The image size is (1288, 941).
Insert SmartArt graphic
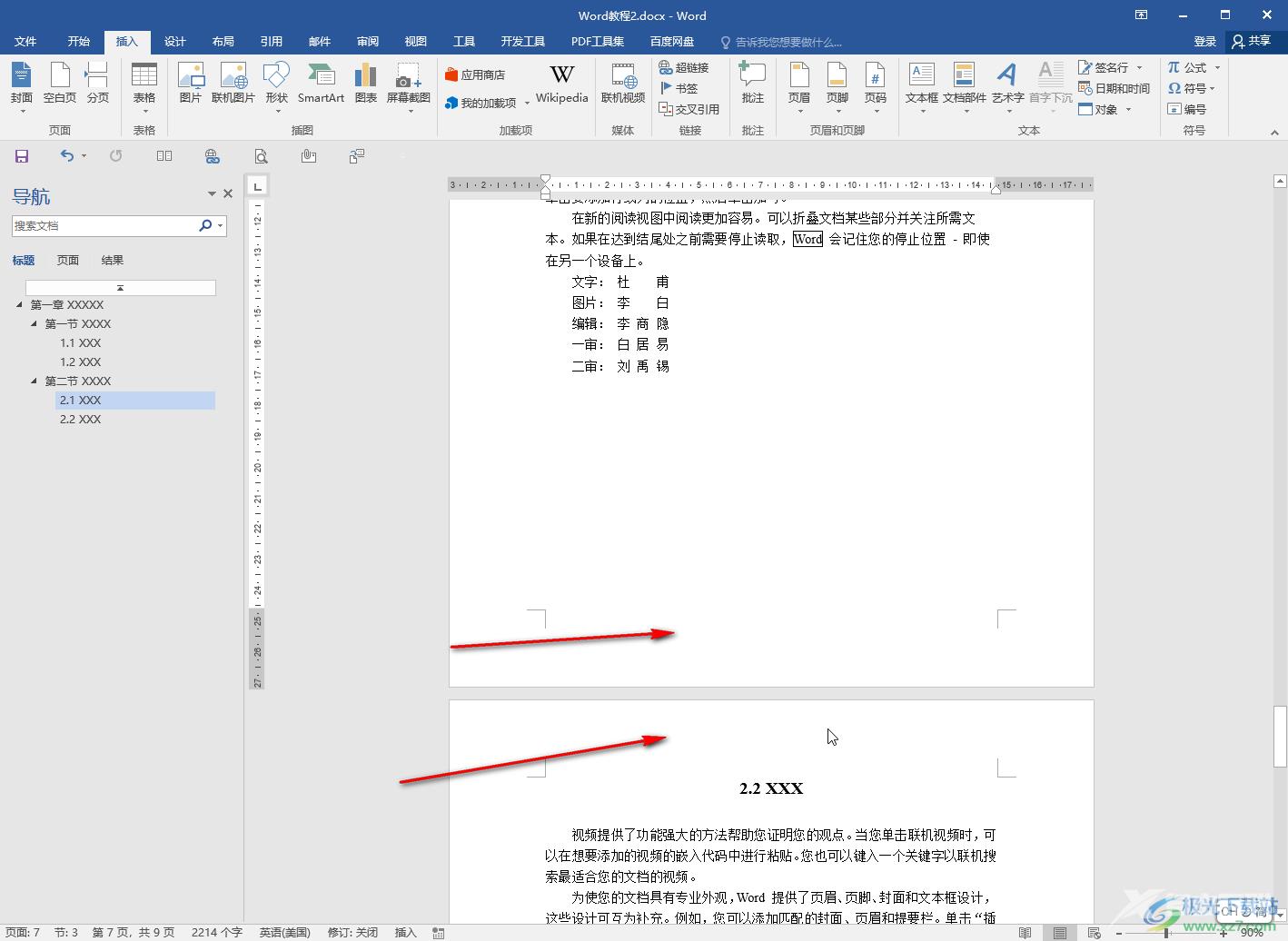(321, 84)
